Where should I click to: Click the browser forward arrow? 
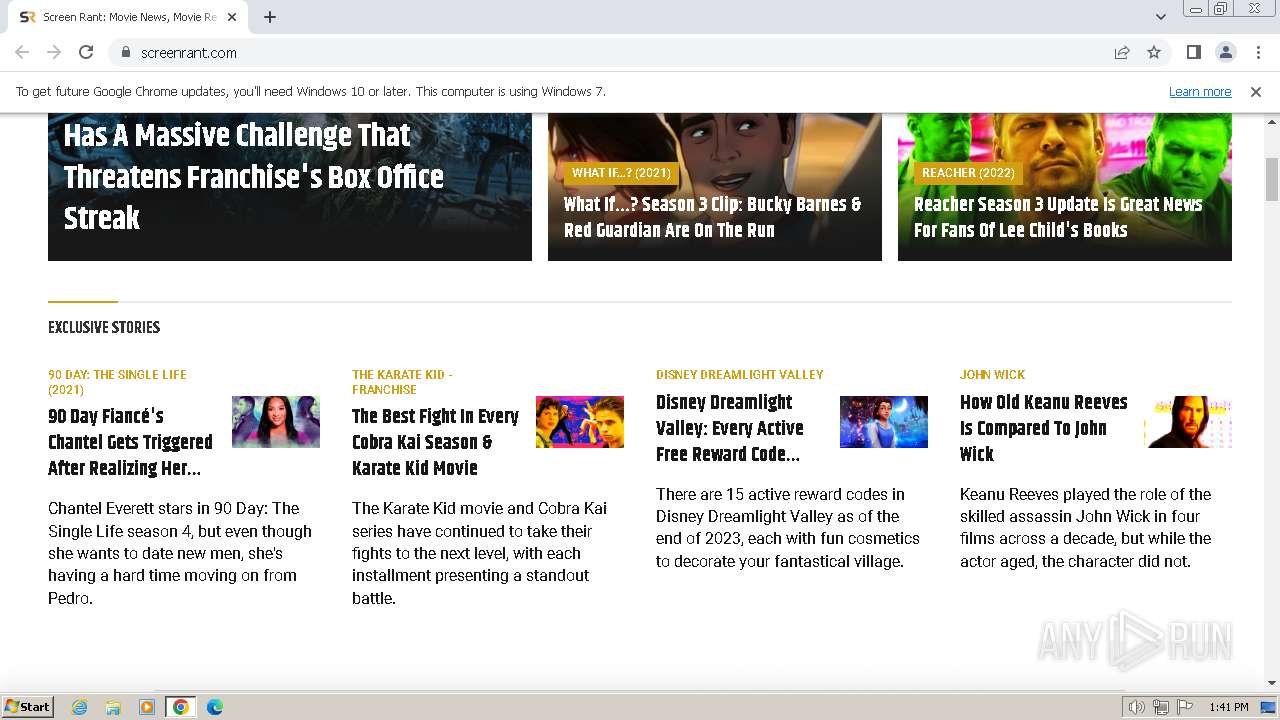point(54,52)
